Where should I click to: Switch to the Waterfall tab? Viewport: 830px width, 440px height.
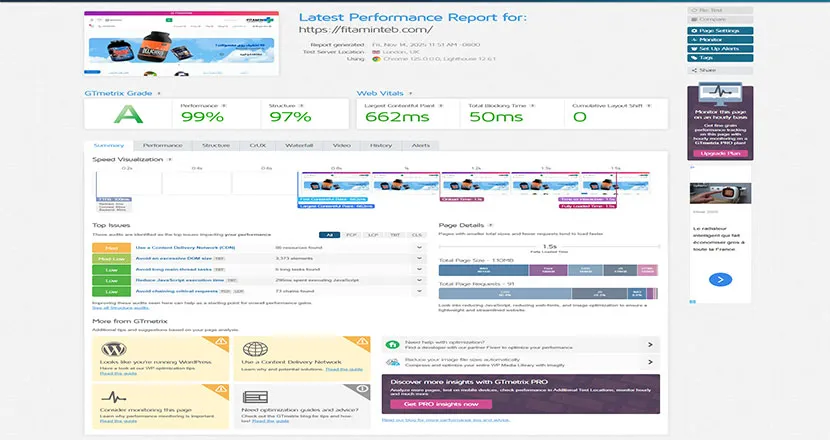click(299, 146)
